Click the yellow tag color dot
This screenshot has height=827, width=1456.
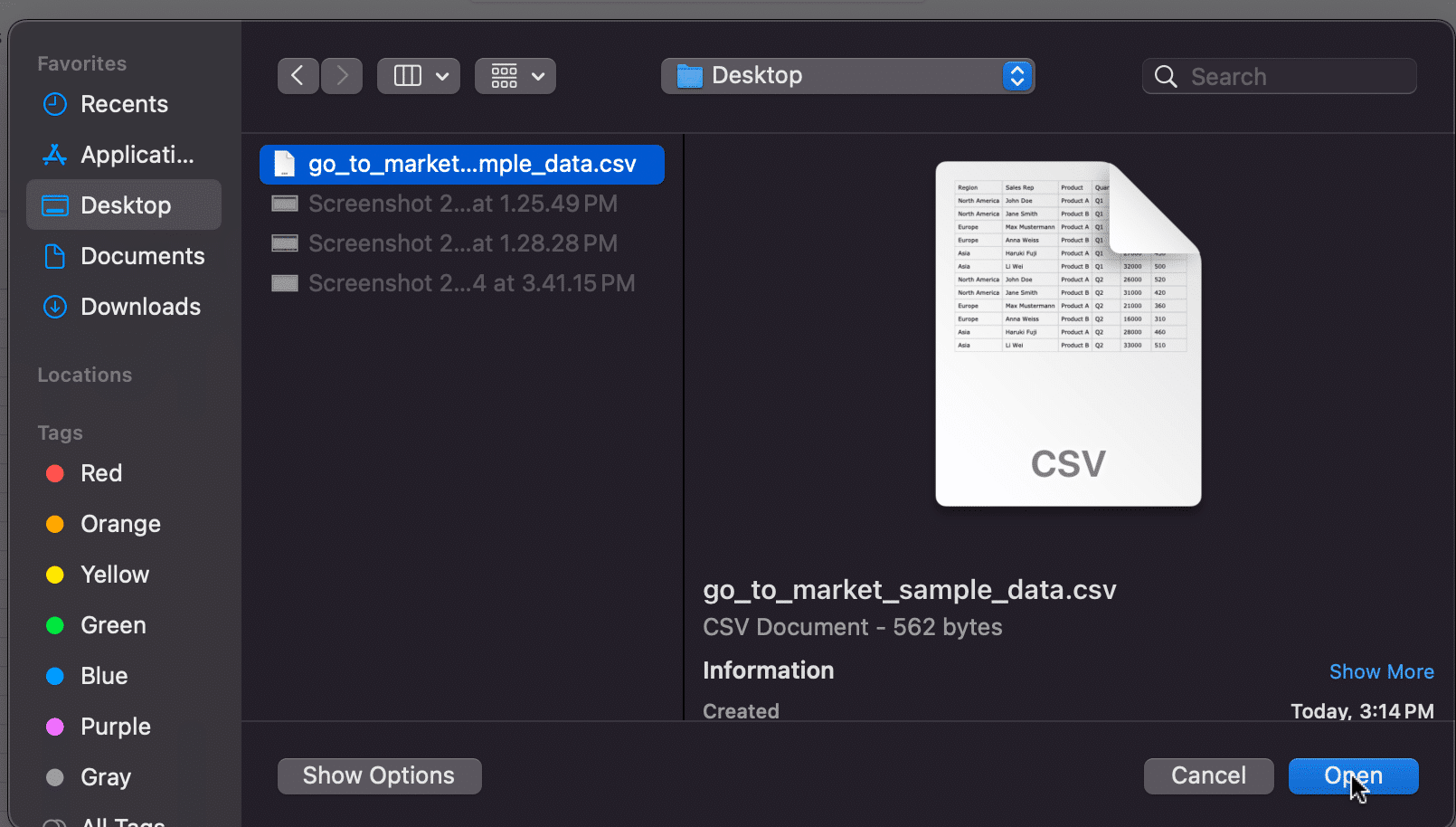55,575
